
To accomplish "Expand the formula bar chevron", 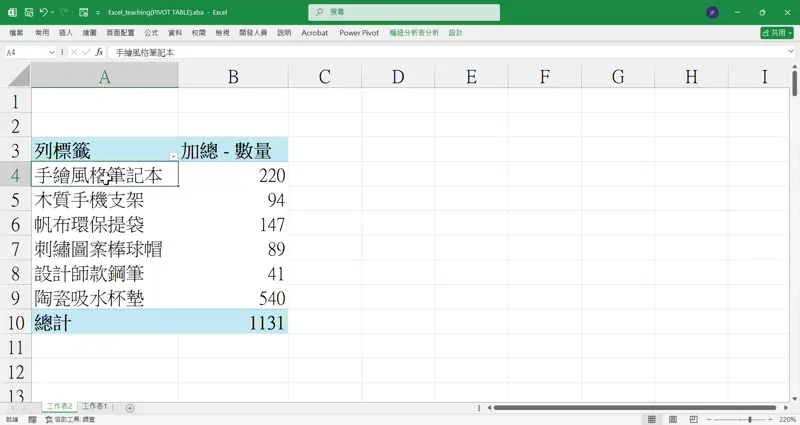I will [791, 52].
